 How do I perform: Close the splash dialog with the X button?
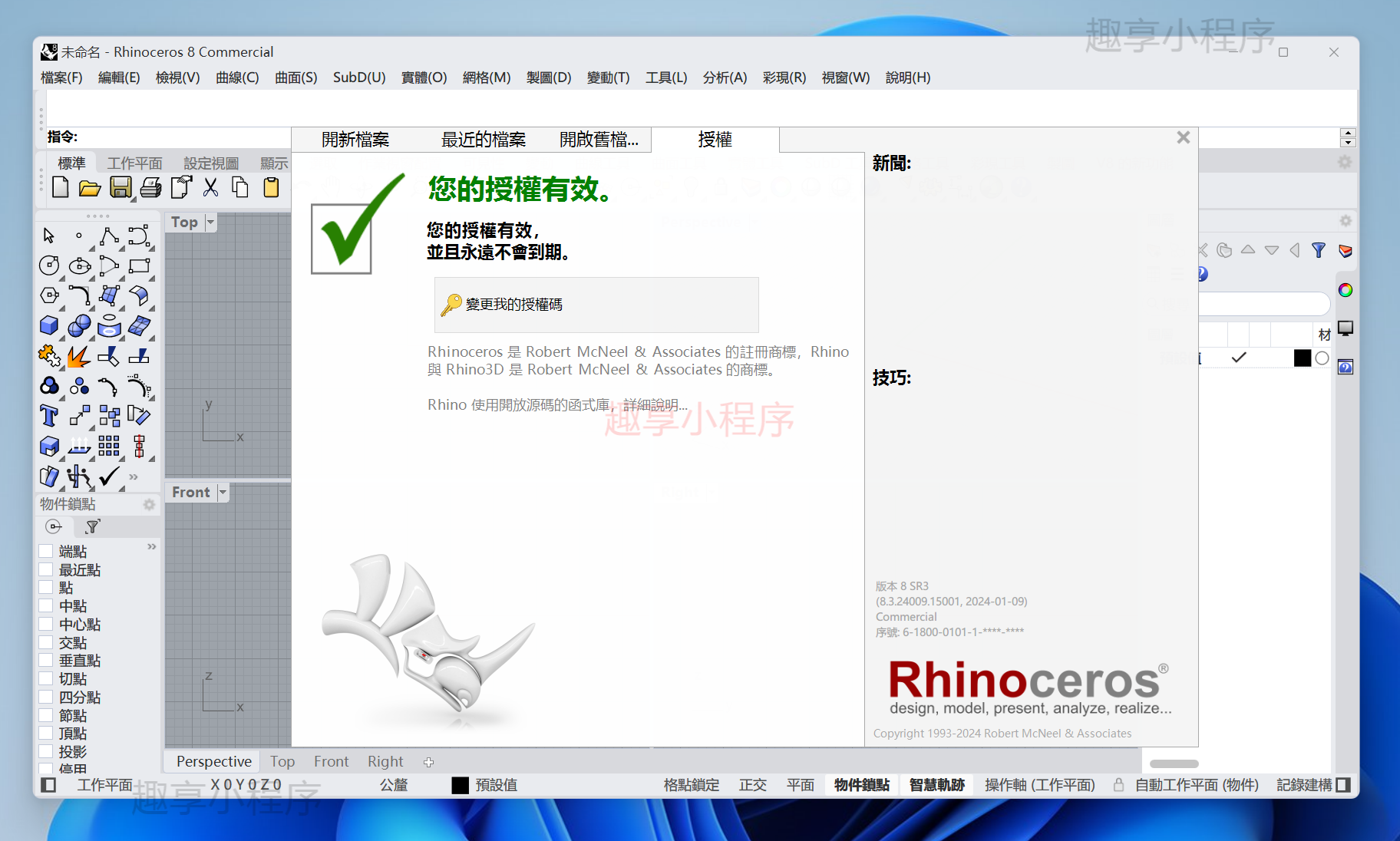1184,137
